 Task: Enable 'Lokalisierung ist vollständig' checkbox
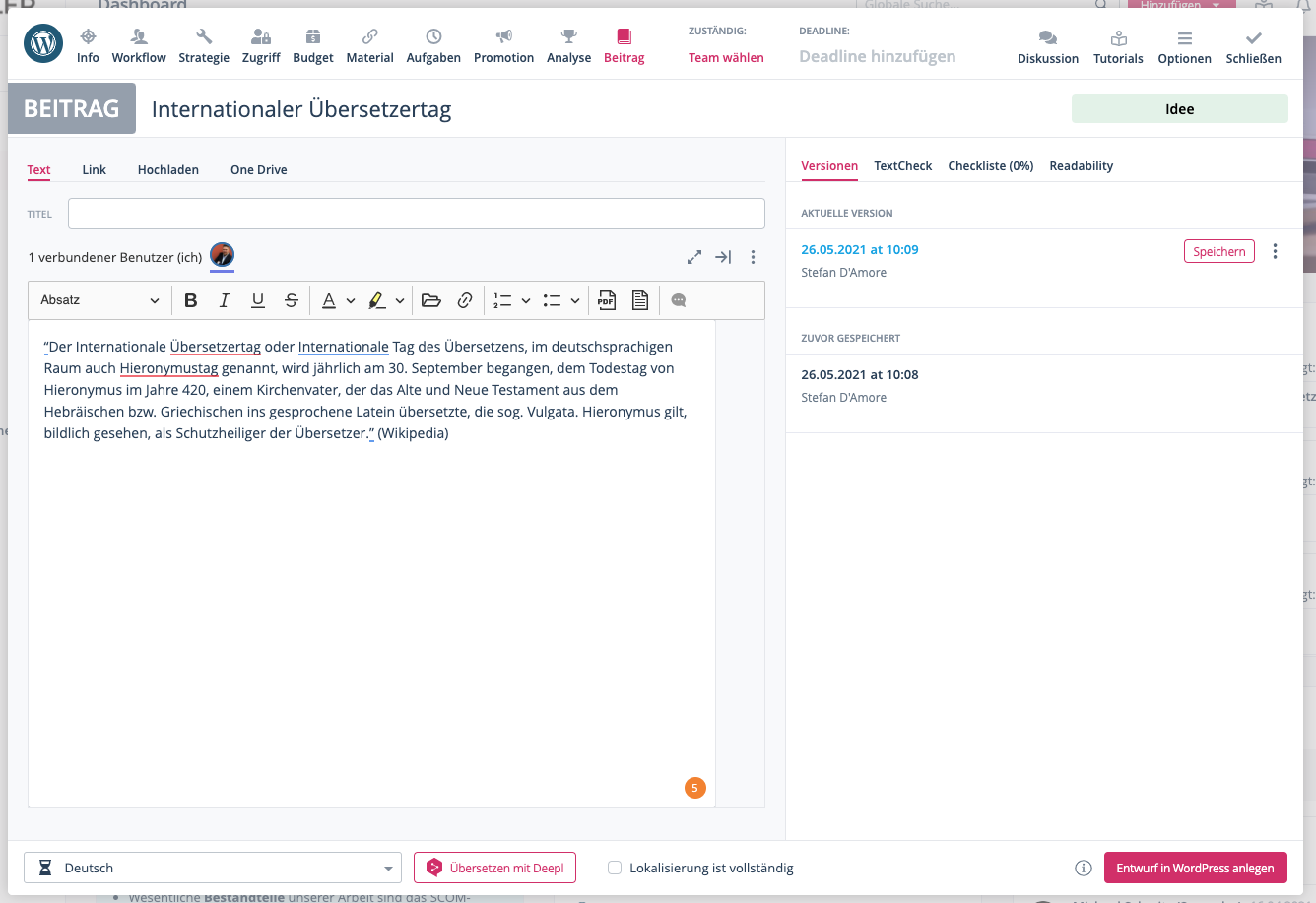[615, 868]
